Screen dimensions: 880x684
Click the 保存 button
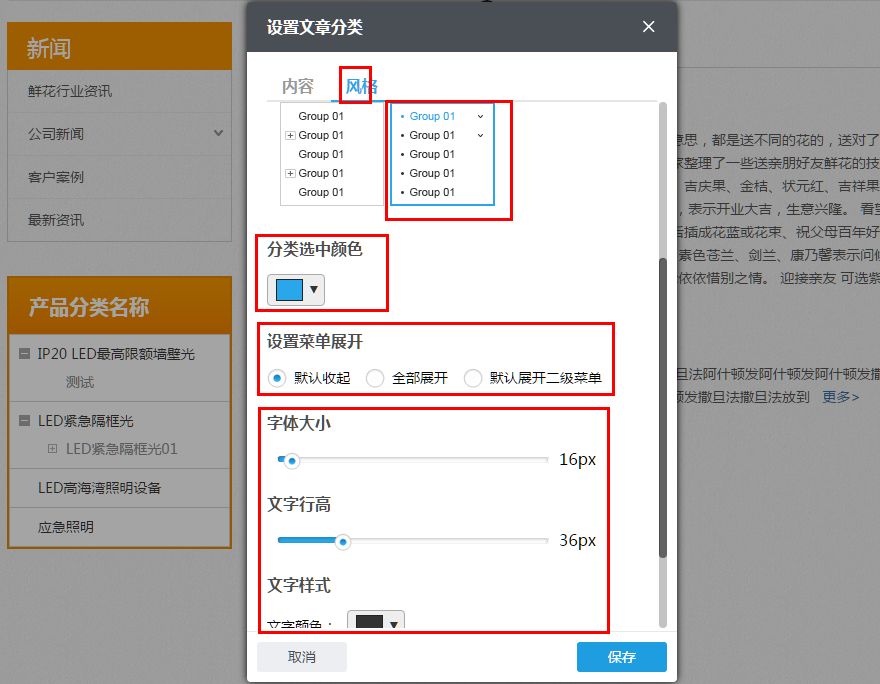(x=621, y=657)
